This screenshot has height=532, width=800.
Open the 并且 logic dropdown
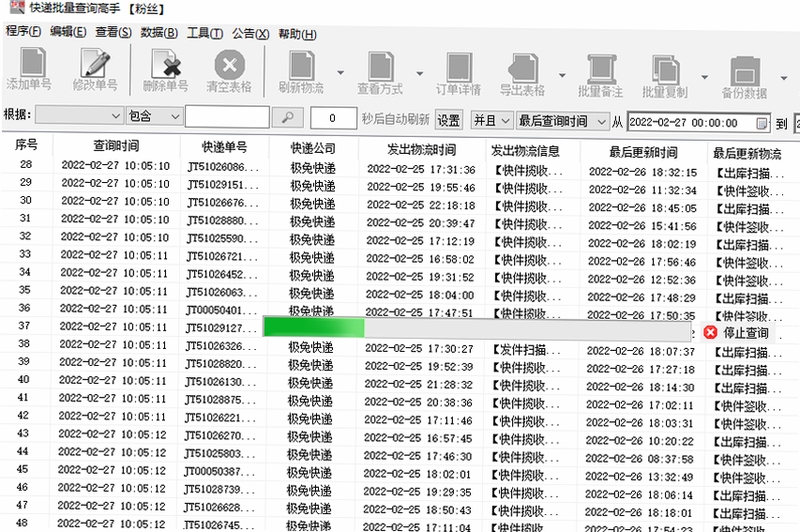[491, 120]
